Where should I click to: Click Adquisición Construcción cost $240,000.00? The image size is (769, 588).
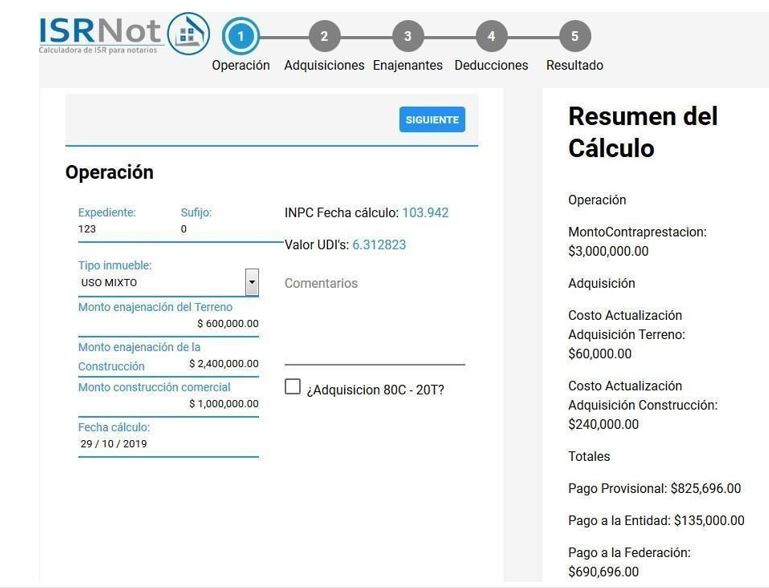(603, 425)
